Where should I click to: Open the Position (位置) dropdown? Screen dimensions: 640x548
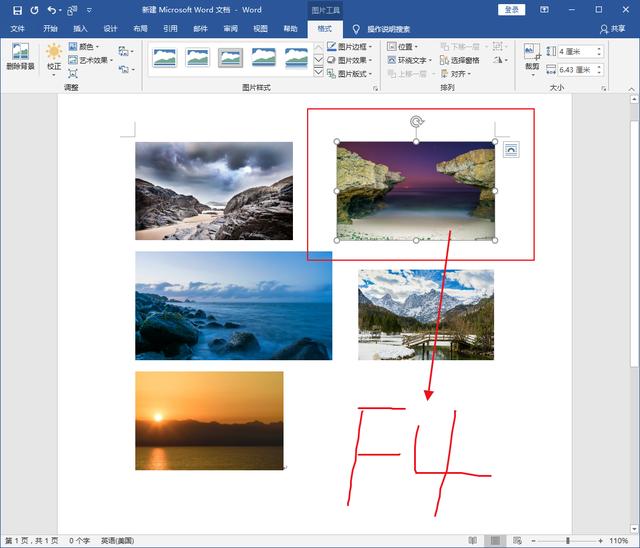(x=402, y=47)
